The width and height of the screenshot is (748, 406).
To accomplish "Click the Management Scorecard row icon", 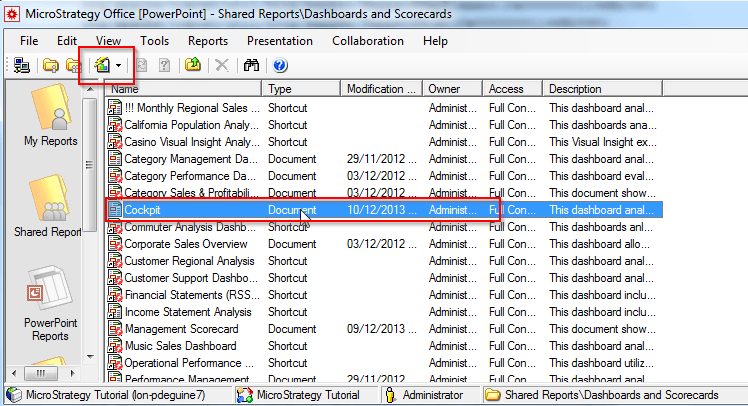I will point(114,329).
